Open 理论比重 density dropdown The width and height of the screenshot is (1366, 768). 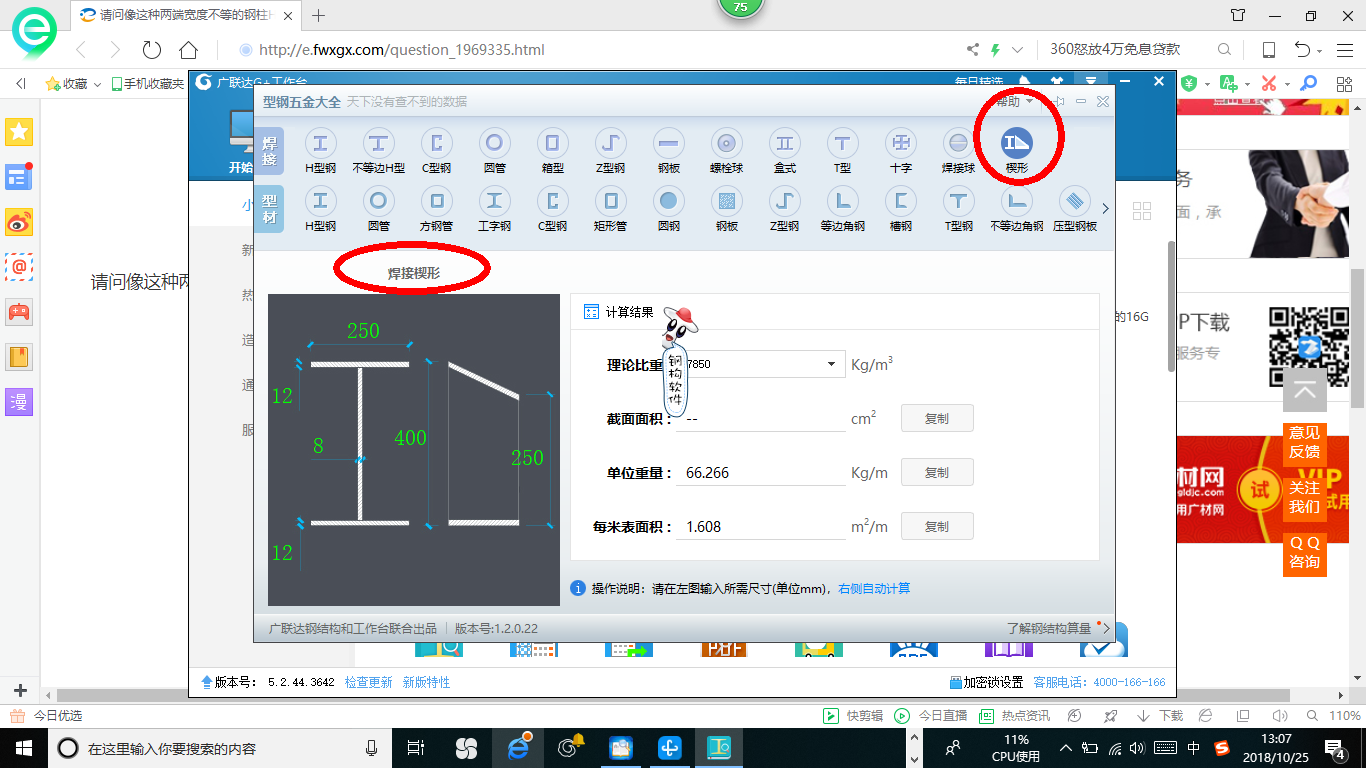831,364
